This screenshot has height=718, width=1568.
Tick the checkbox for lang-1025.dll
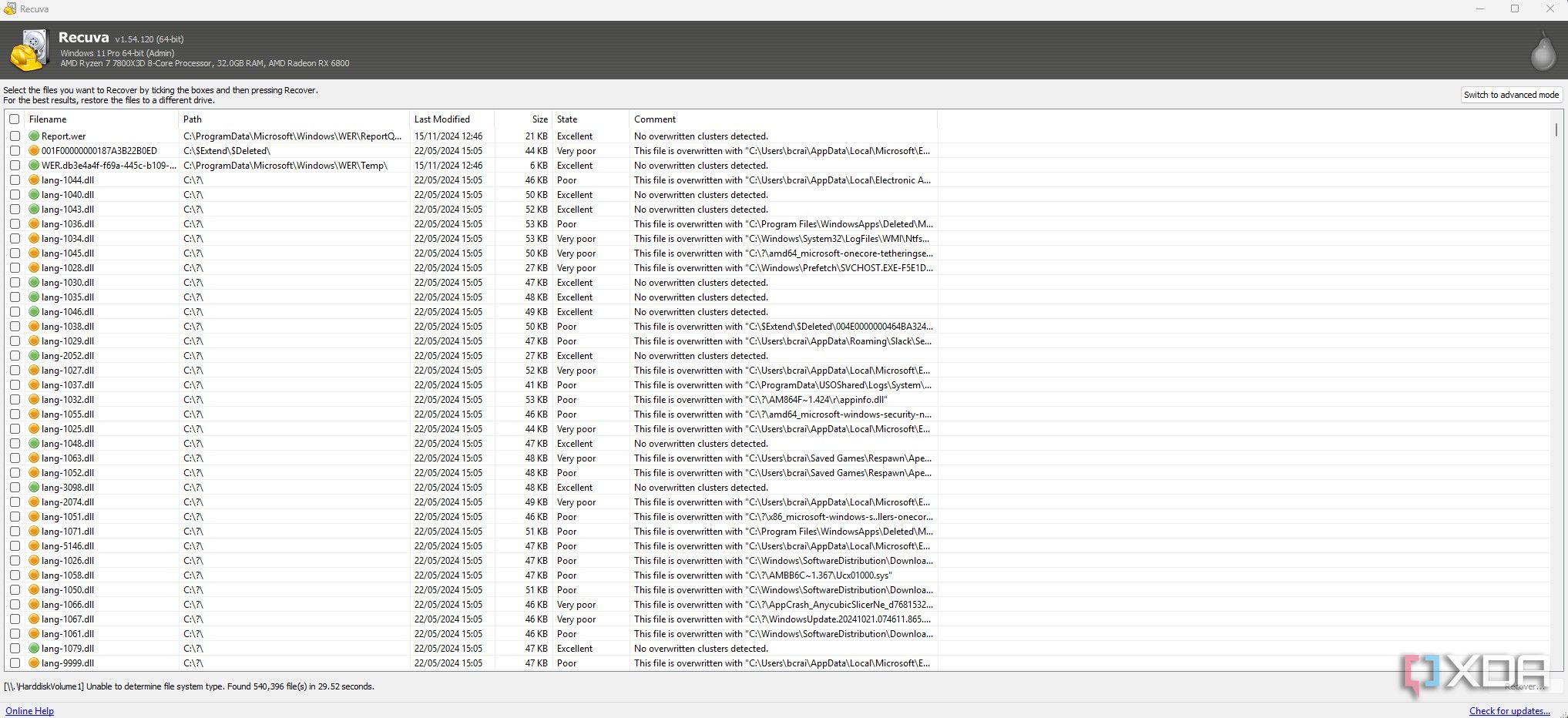pos(15,429)
